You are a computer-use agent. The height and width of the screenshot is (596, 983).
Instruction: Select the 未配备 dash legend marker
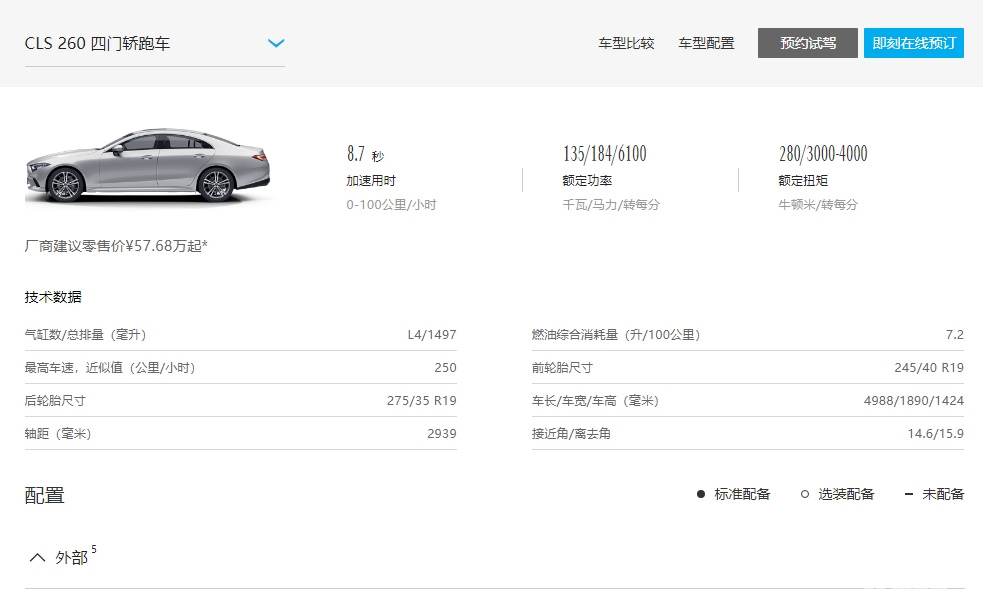(907, 493)
